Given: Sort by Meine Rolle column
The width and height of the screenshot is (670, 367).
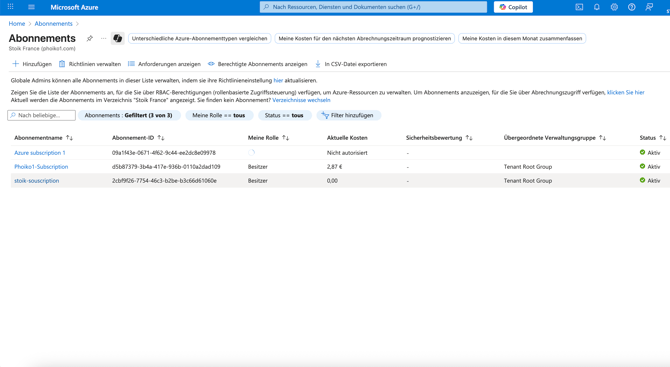Looking at the screenshot, I should [268, 138].
